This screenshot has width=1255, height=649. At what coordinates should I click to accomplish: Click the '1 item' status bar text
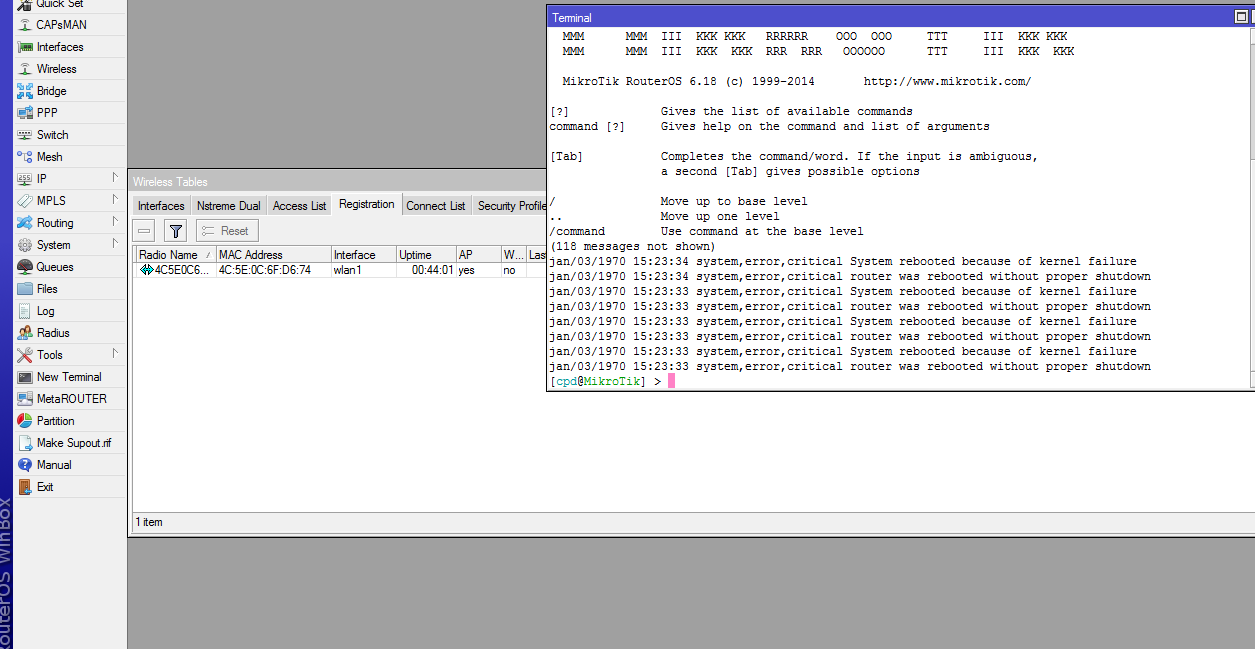(x=149, y=522)
